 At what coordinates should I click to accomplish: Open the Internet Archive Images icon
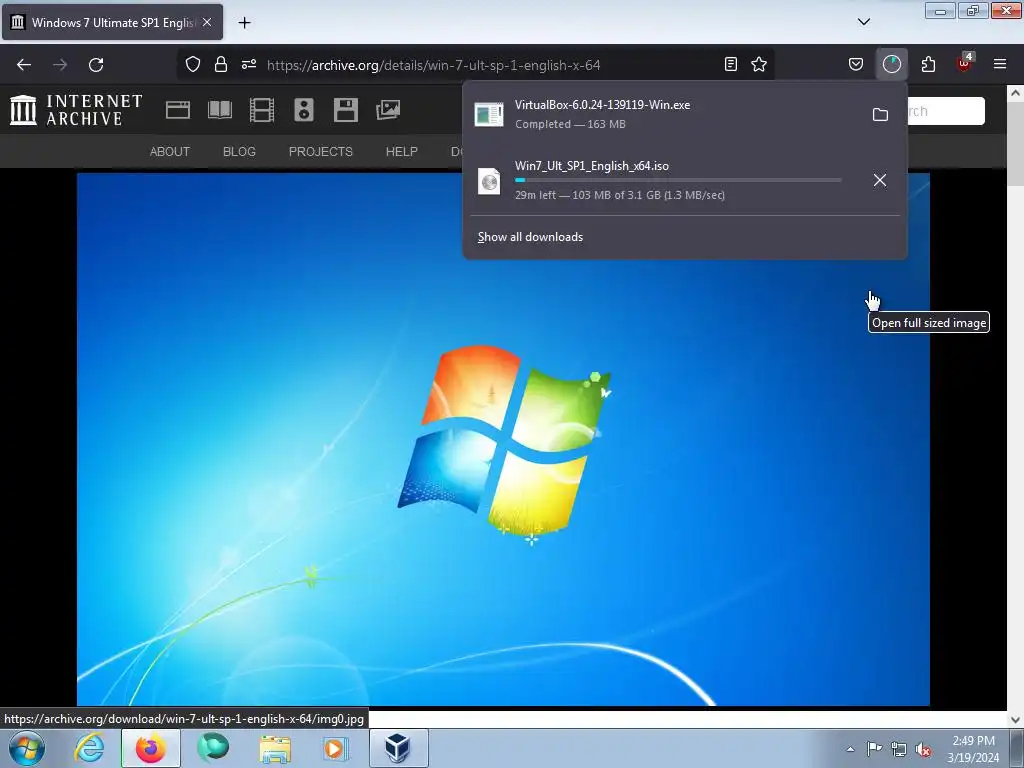point(388,110)
